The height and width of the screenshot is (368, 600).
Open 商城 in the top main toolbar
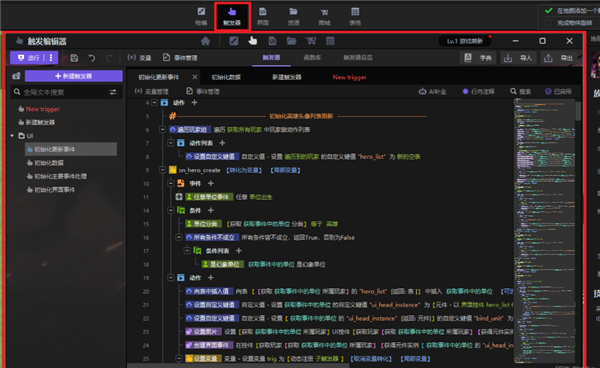pos(324,16)
